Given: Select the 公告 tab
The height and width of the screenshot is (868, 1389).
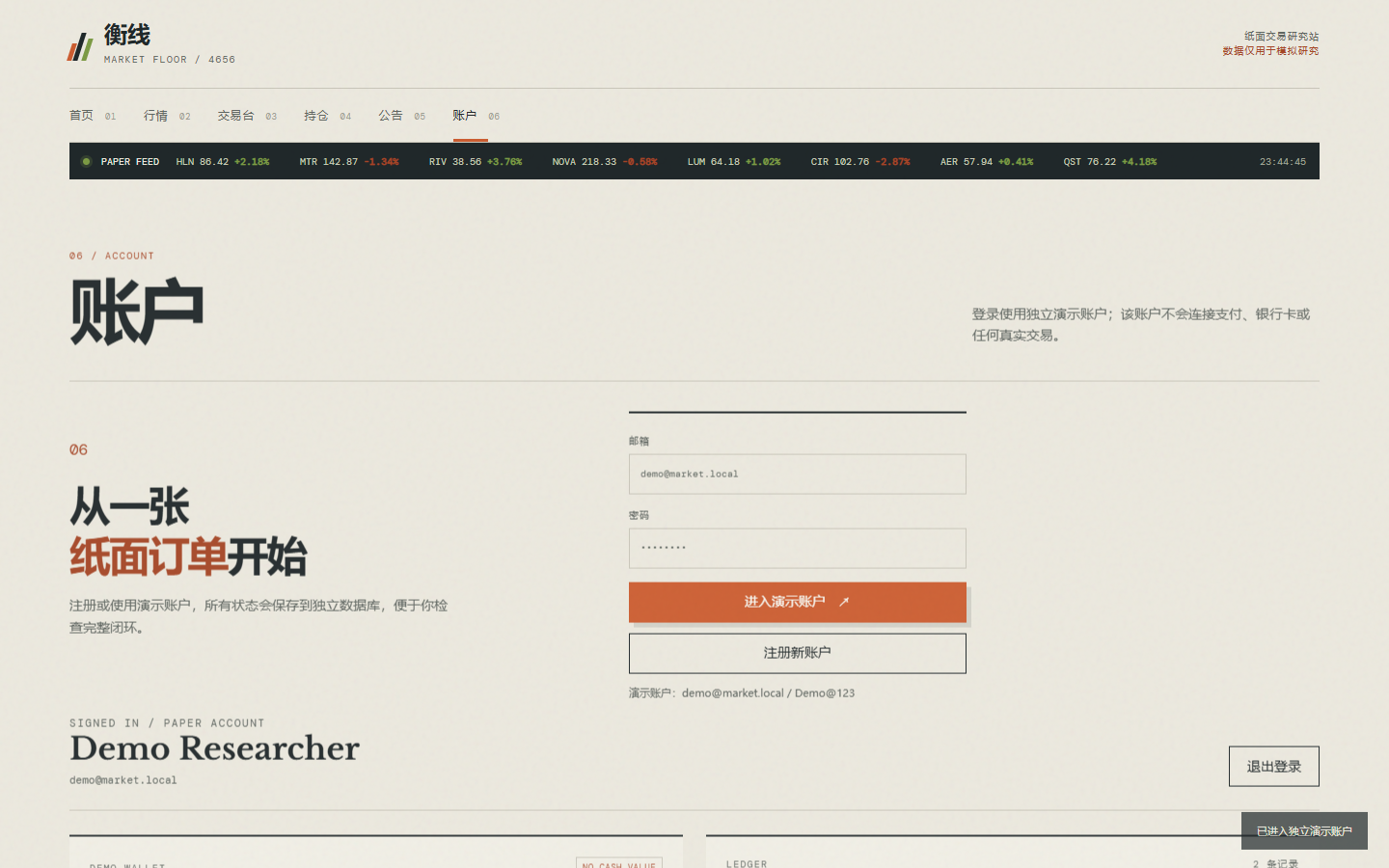Looking at the screenshot, I should point(402,116).
